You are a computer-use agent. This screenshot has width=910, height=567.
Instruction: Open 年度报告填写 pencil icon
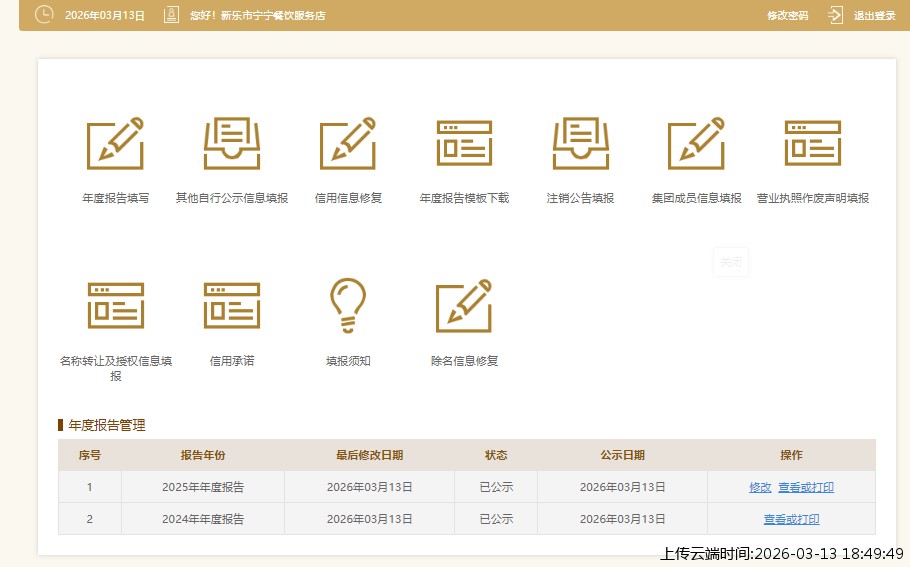(115, 143)
